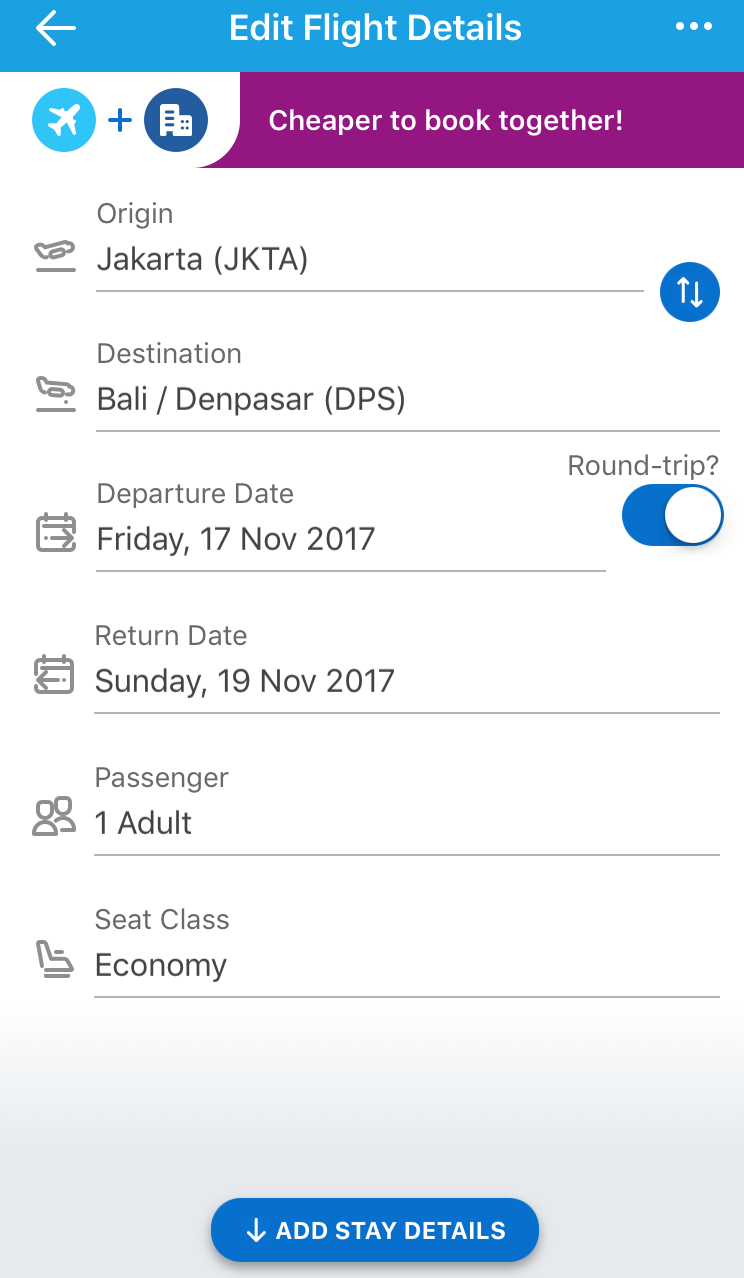Image resolution: width=744 pixels, height=1278 pixels.
Task: Tap the calendar icon beside Departure Date
Action: tap(55, 533)
